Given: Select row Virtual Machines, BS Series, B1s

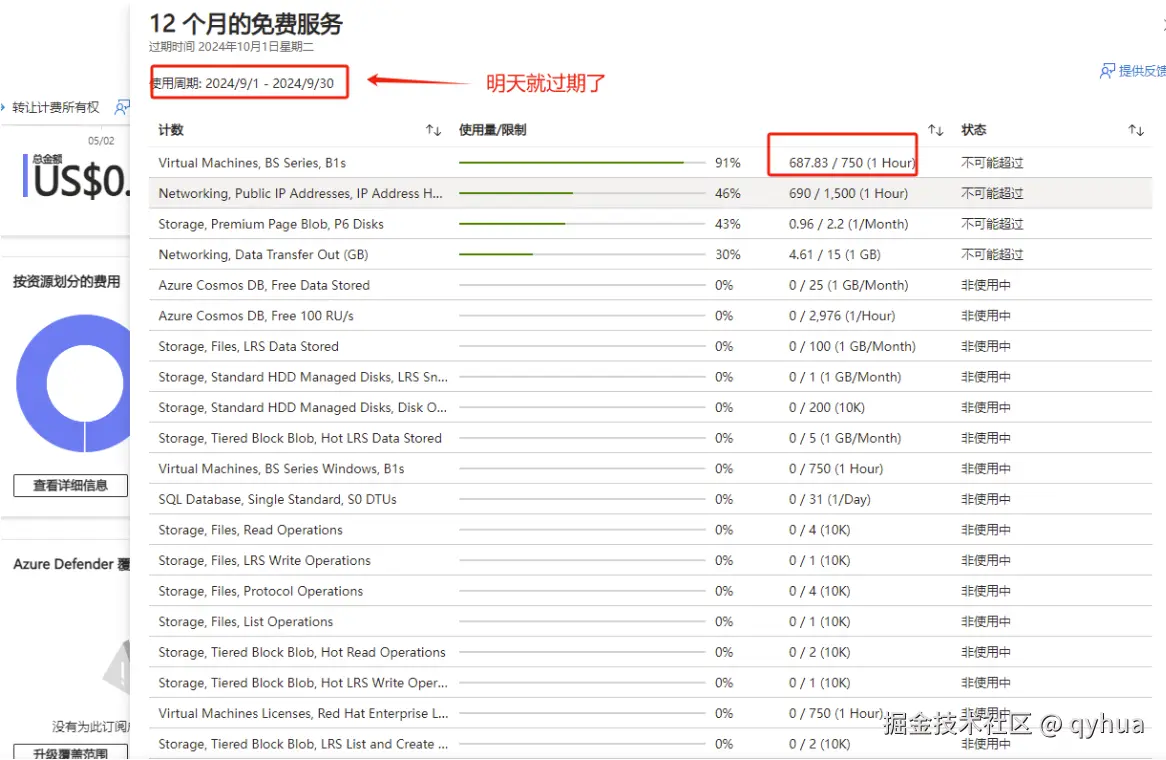Looking at the screenshot, I should click(x=650, y=162).
